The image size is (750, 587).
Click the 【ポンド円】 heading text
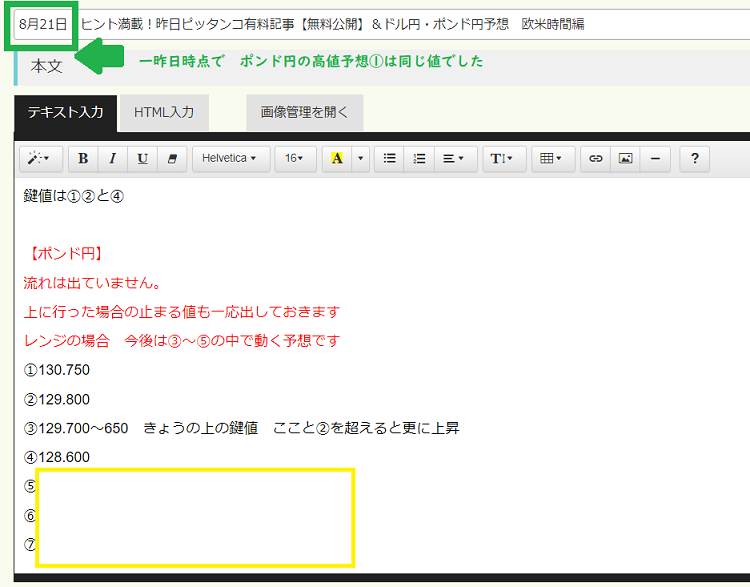point(64,254)
